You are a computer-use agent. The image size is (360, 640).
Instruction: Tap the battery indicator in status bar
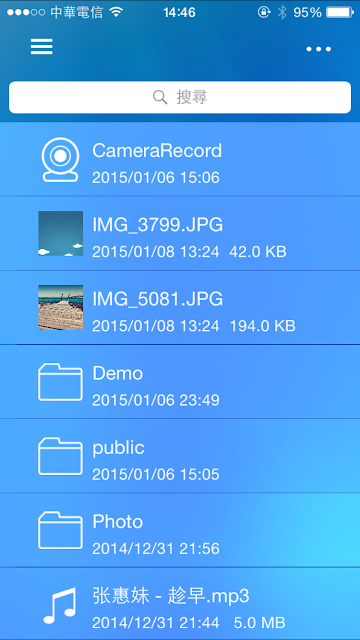click(340, 12)
